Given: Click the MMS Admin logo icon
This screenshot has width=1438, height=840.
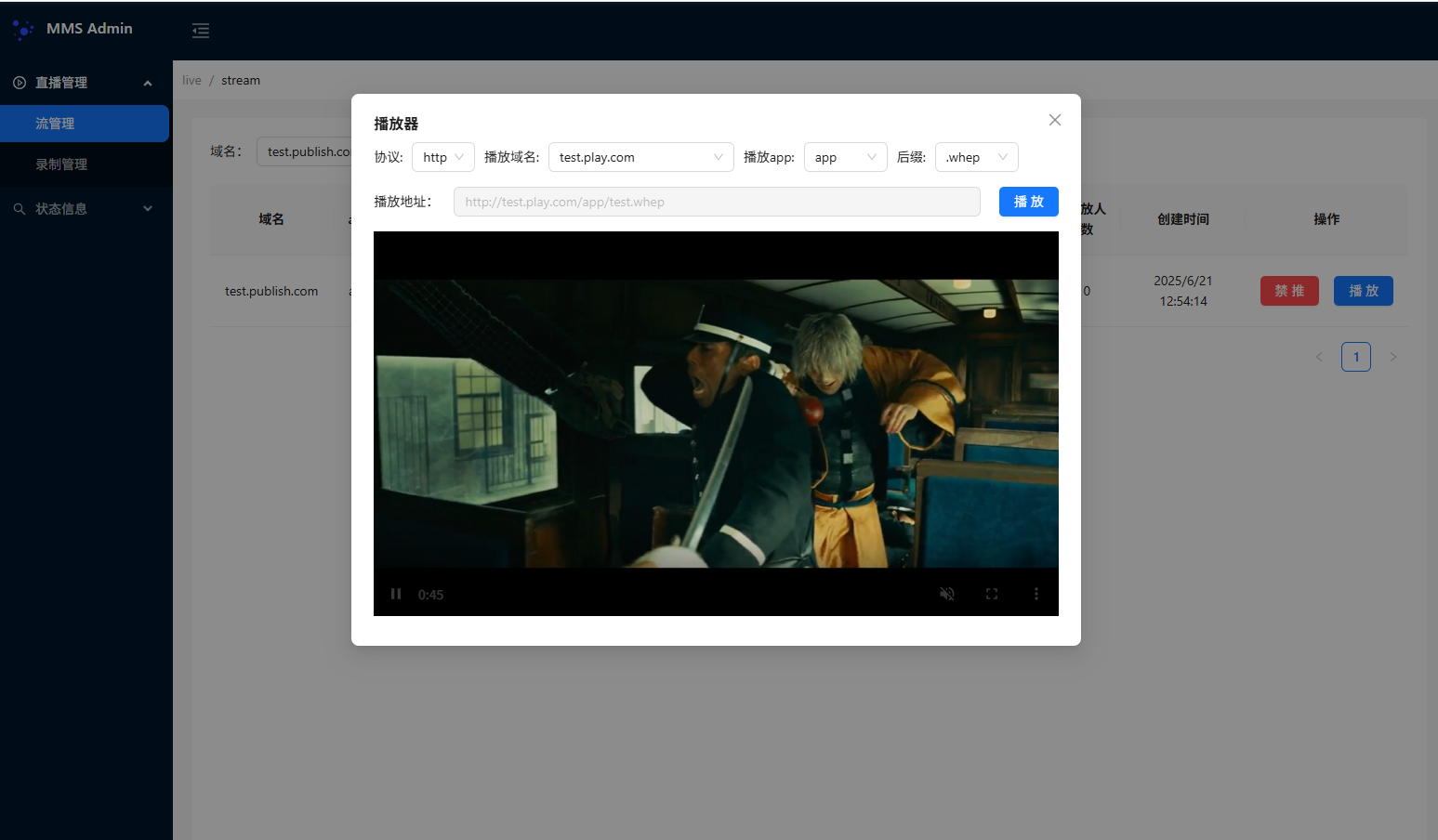Looking at the screenshot, I should [23, 30].
